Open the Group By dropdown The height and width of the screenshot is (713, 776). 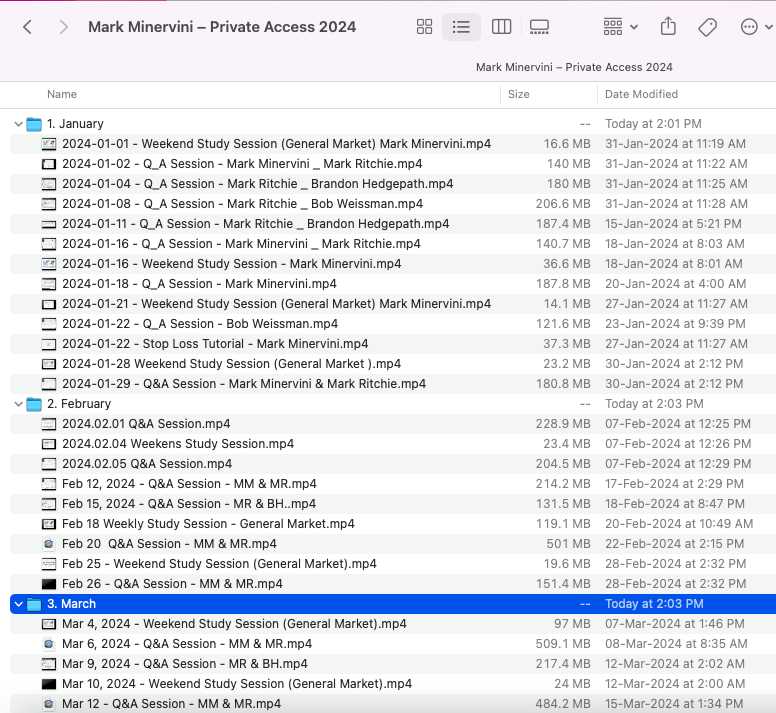pyautogui.click(x=620, y=27)
